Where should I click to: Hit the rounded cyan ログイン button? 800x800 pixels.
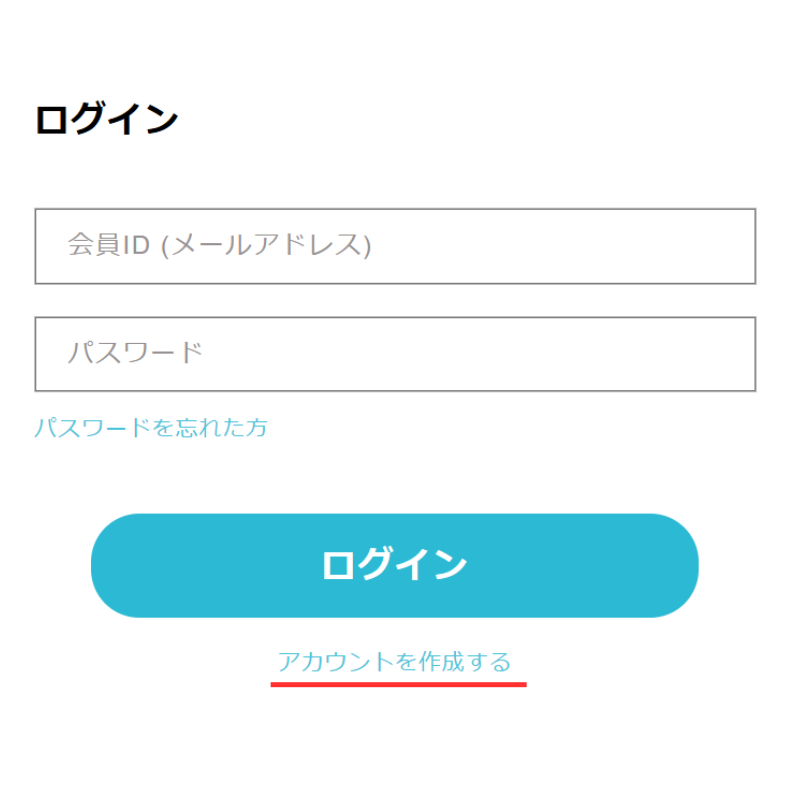(394, 565)
